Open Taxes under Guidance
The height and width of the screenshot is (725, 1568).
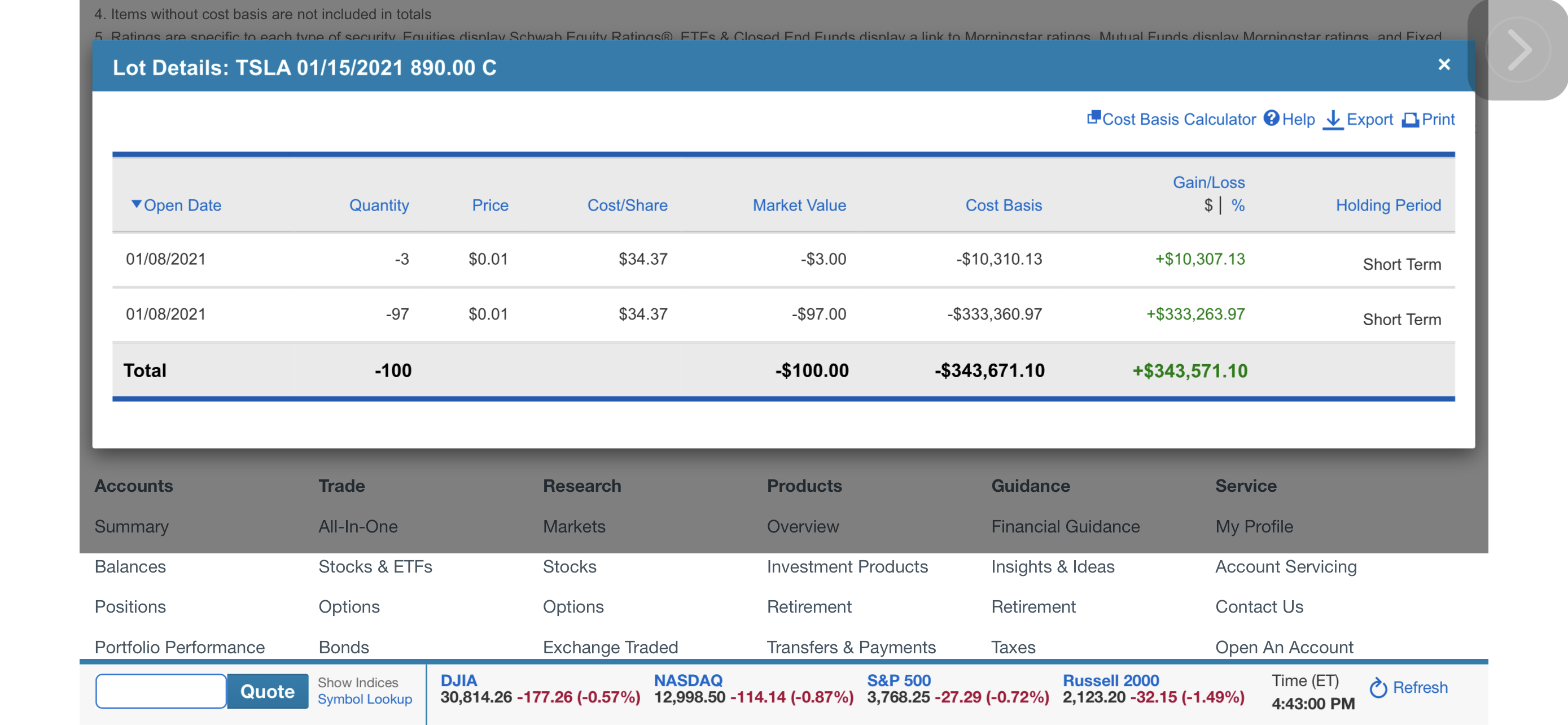coord(1013,647)
